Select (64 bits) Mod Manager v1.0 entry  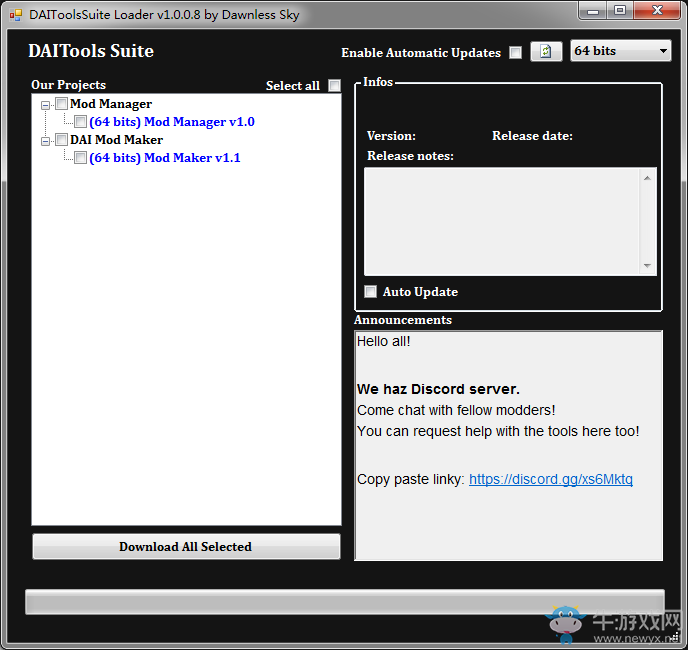coord(172,122)
